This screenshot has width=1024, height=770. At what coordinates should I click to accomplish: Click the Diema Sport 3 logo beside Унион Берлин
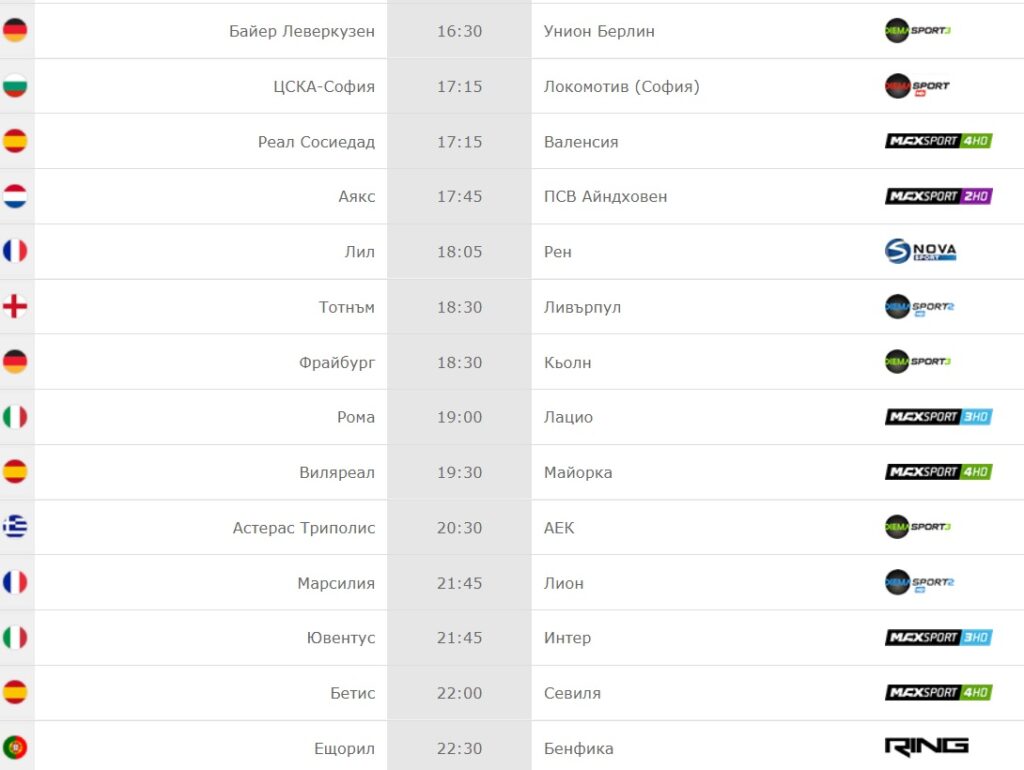[918, 31]
